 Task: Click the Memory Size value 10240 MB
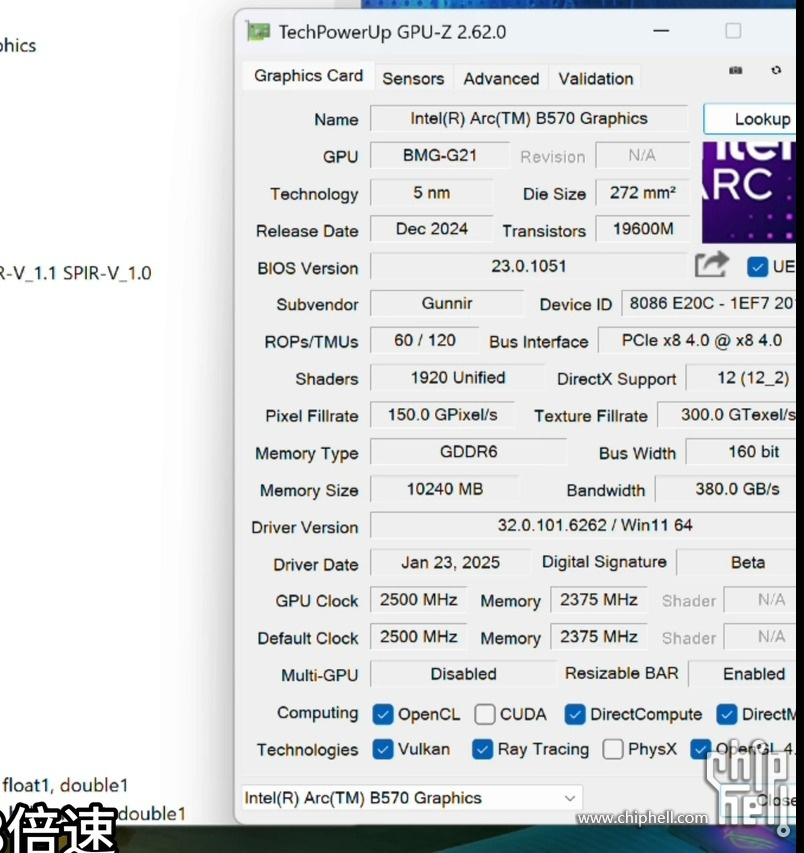click(x=444, y=489)
